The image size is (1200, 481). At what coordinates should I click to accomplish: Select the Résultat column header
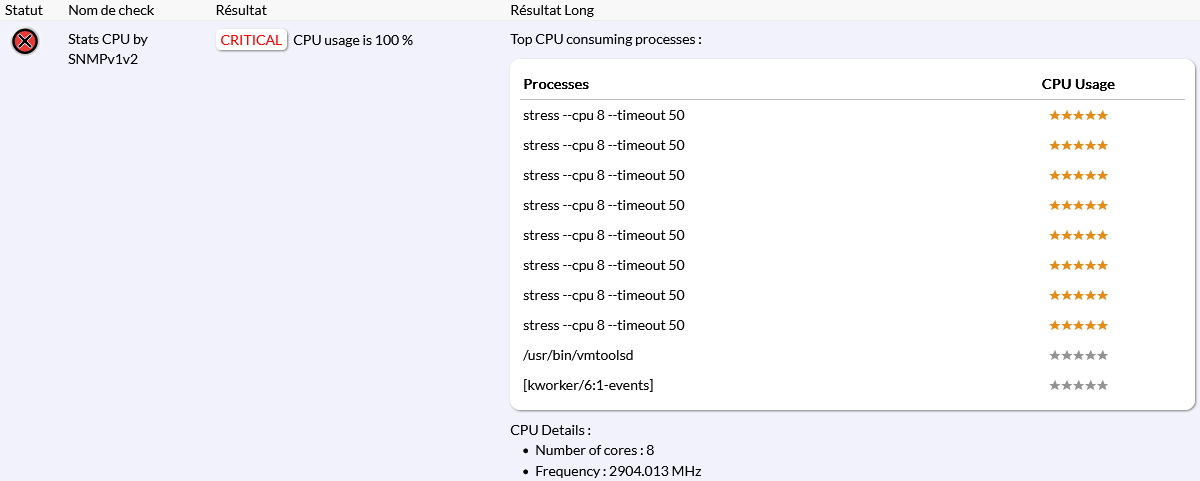(241, 10)
